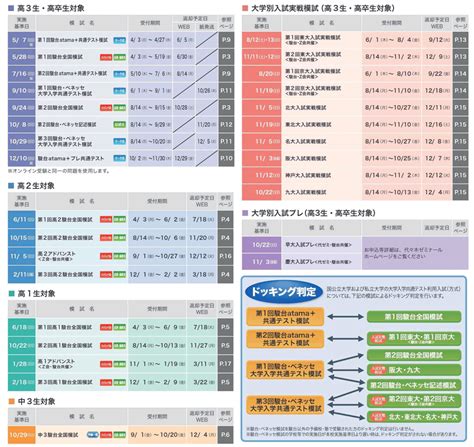Click the "P.17" page reference cell
The height and width of the screenshot is (447, 474).
coord(225,364)
